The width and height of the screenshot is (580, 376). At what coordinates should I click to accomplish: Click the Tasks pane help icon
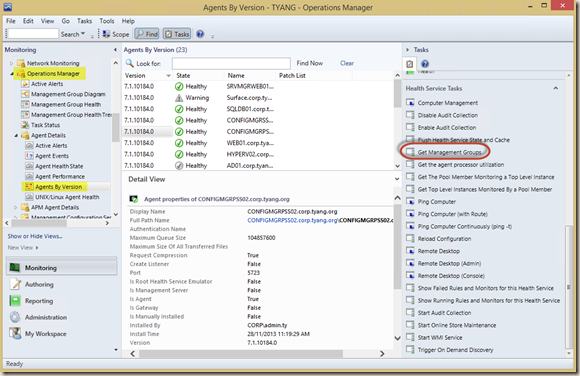click(x=425, y=64)
